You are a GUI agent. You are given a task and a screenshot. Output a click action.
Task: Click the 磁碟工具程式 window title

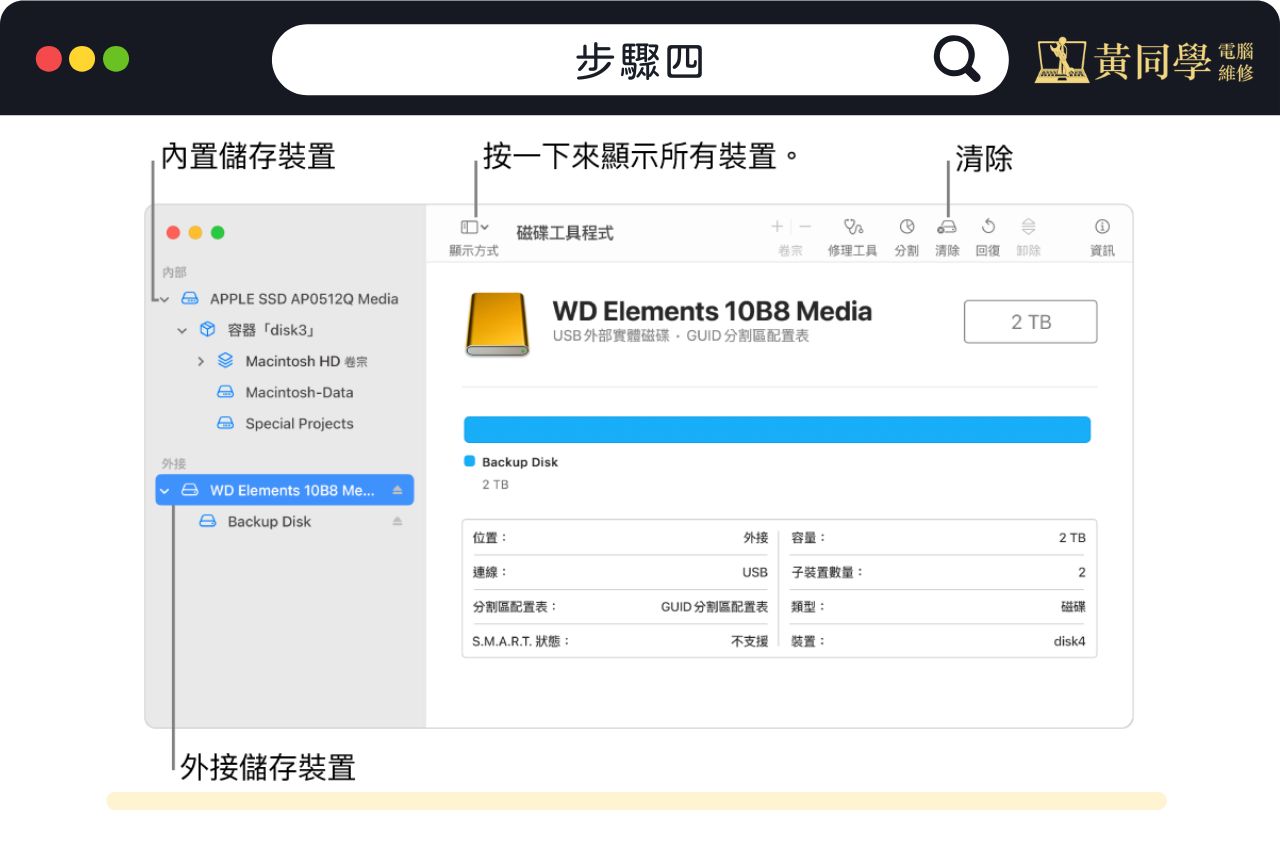pyautogui.click(x=565, y=233)
